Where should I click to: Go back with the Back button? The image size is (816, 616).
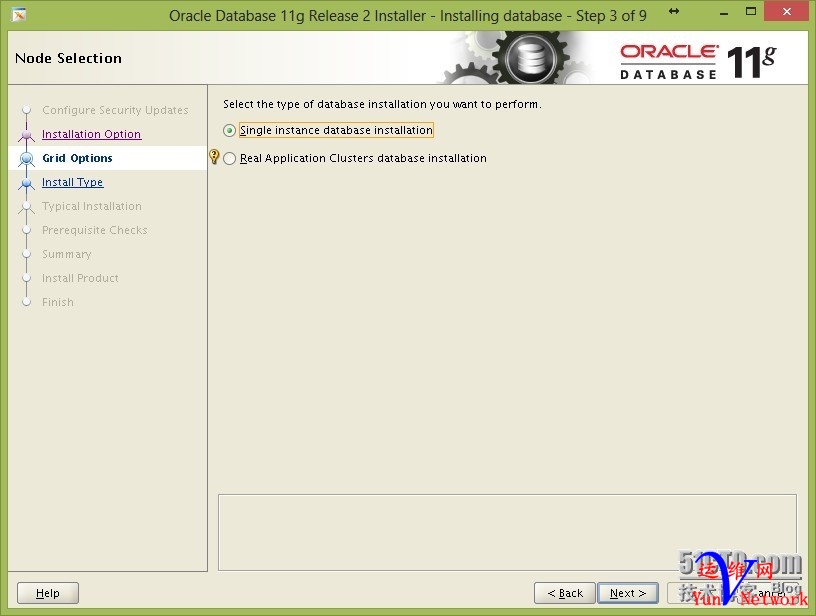(x=565, y=593)
